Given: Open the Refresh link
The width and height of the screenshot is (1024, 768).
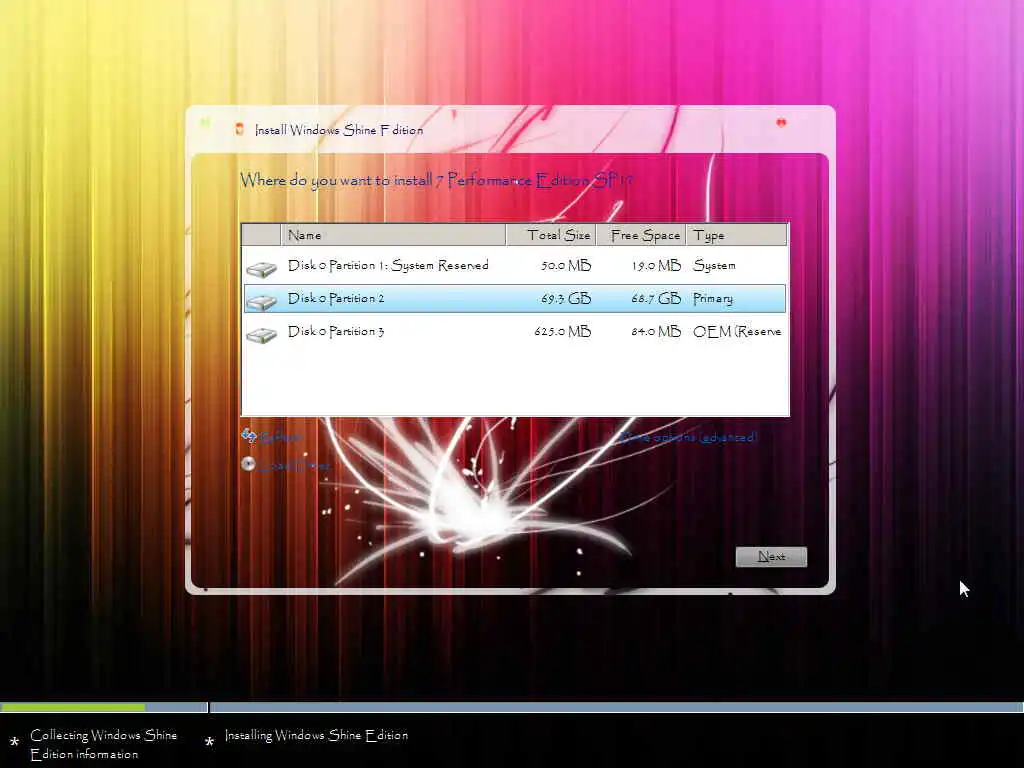Looking at the screenshot, I should (281, 437).
